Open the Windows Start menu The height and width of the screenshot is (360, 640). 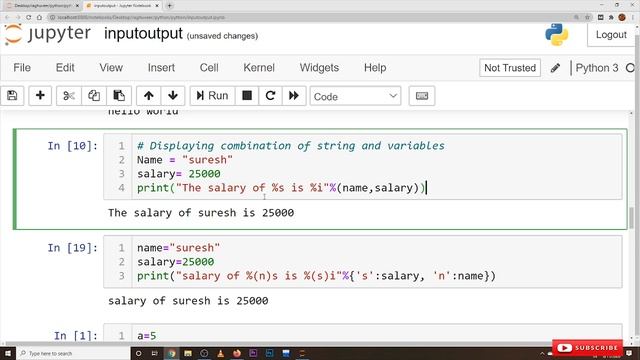coord(8,353)
